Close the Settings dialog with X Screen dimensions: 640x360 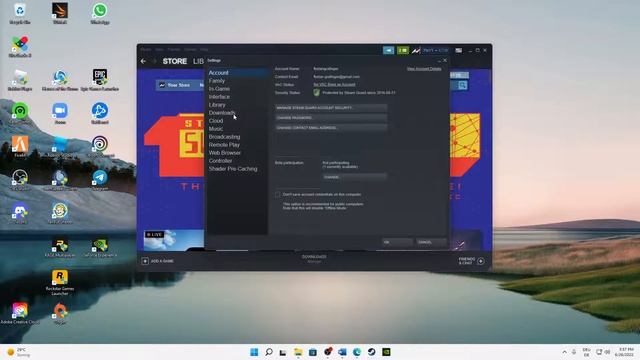tap(445, 60)
